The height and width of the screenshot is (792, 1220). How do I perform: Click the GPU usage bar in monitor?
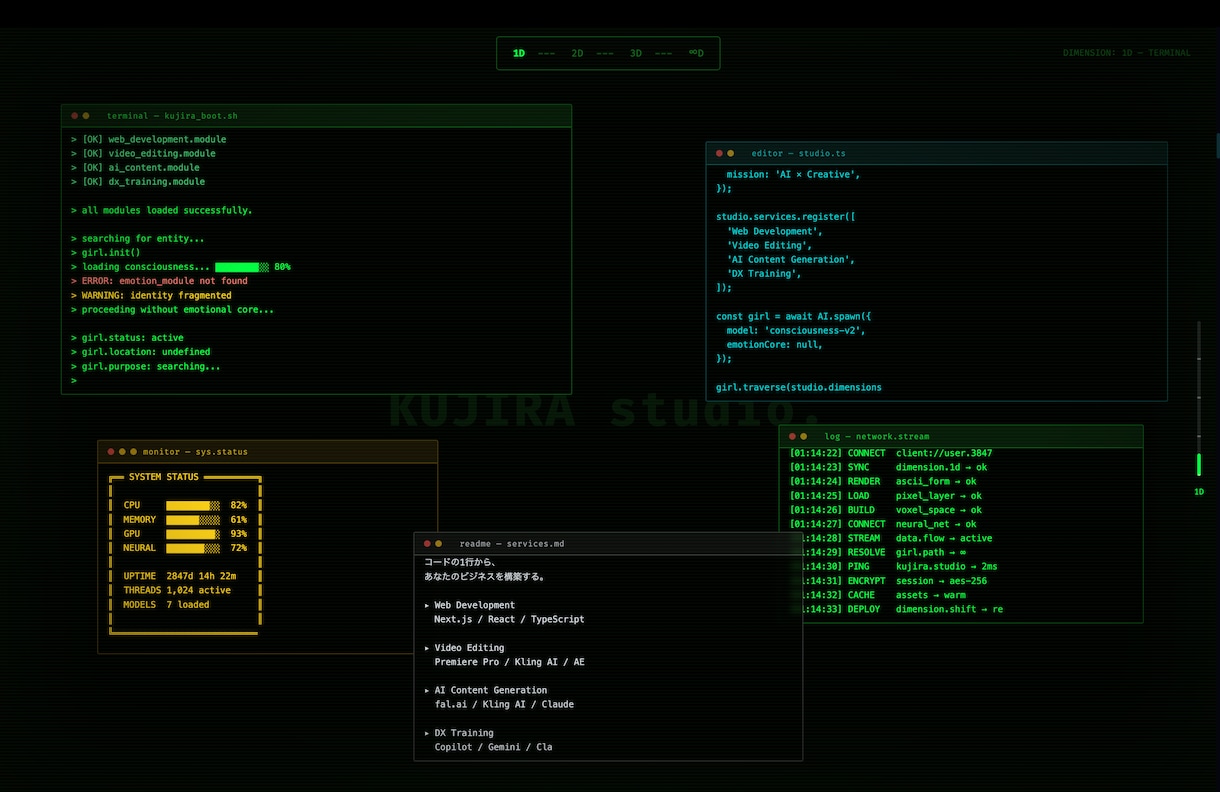click(x=193, y=534)
